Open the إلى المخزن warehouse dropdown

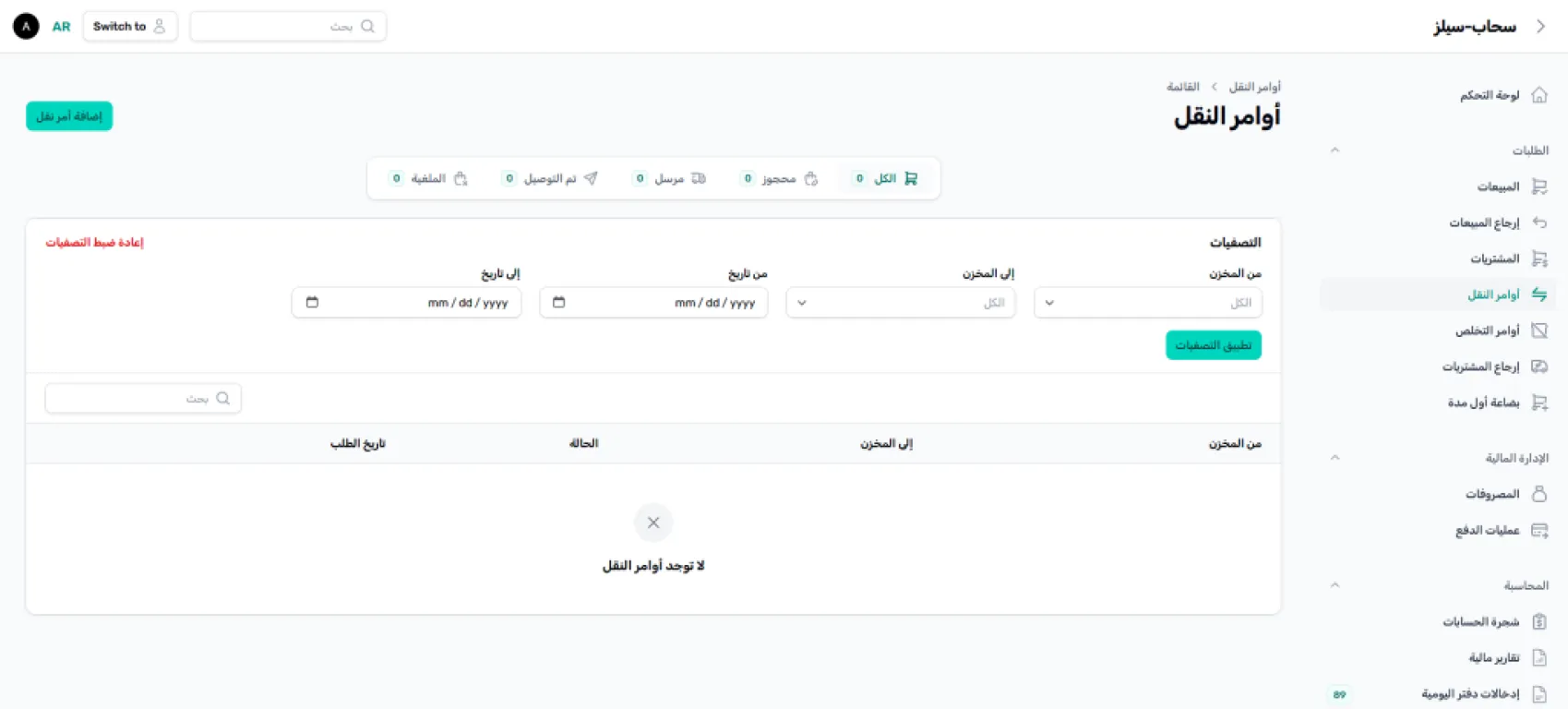pyautogui.click(x=901, y=303)
